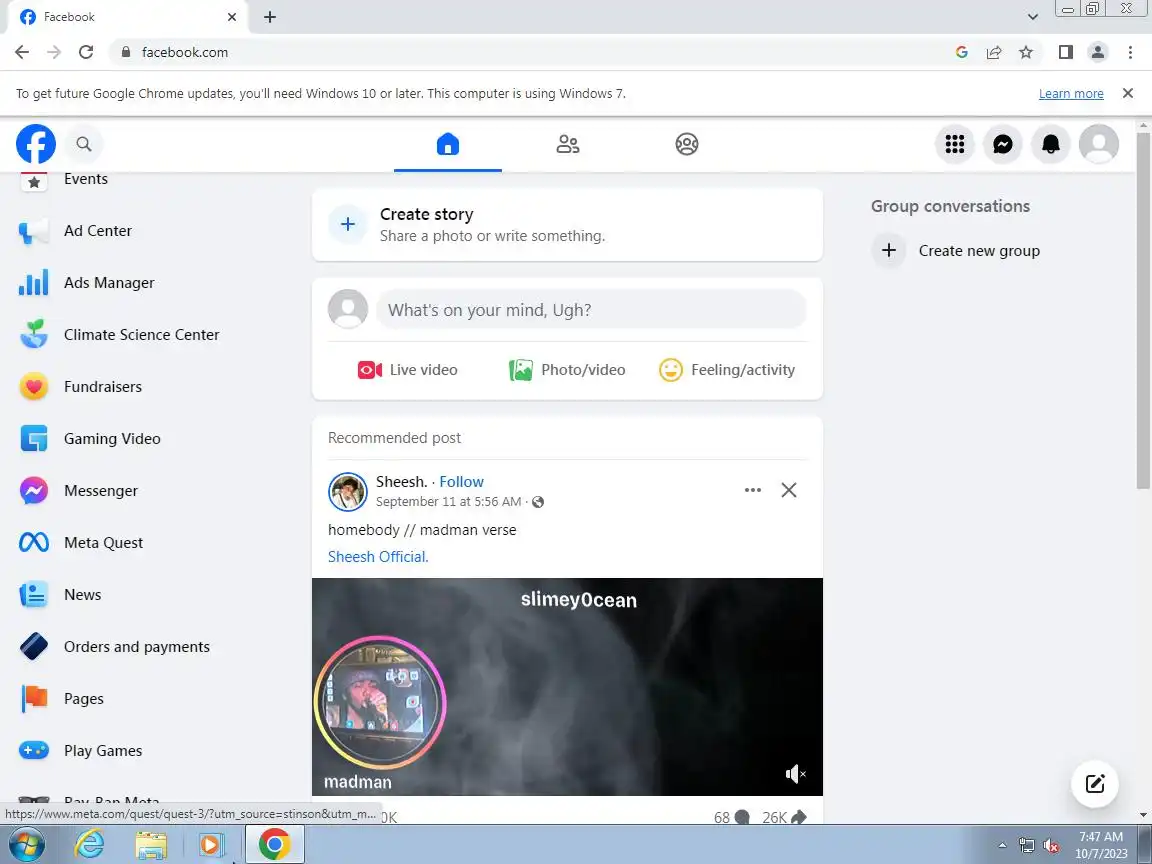The image size is (1152, 864).
Task: Go back in Chrome
Action: click(22, 52)
